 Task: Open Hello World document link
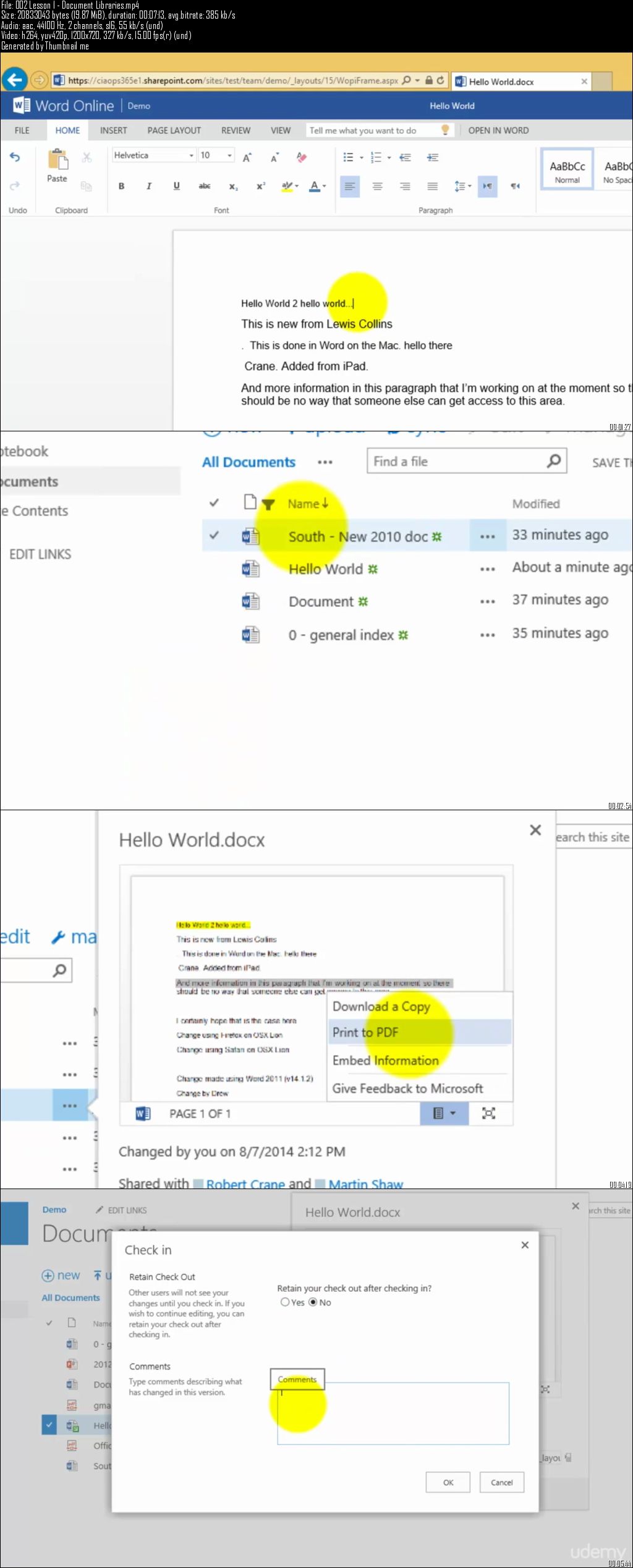point(326,569)
